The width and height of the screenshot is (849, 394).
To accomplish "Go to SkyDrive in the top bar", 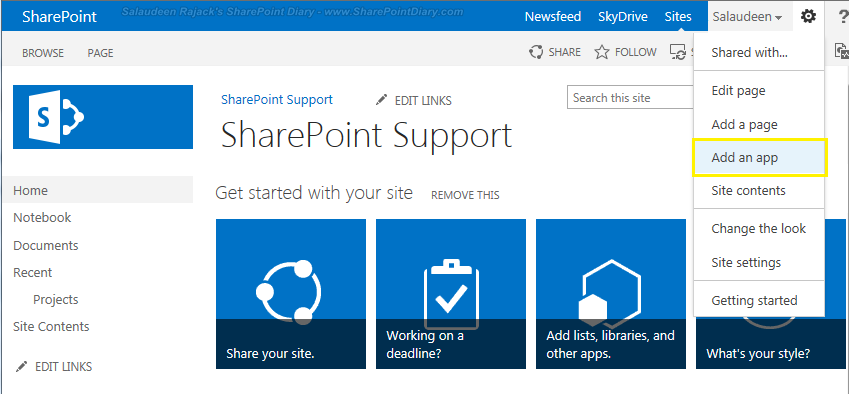I will coord(623,17).
